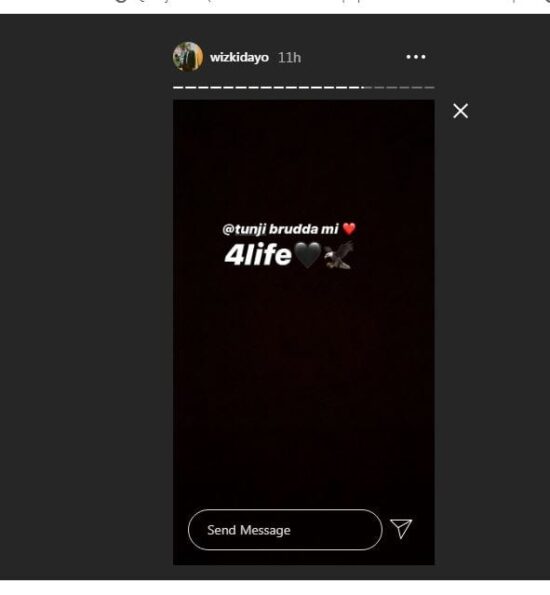Open the wizkidayo profile avatar
The image size is (550, 595).
[x=188, y=57]
